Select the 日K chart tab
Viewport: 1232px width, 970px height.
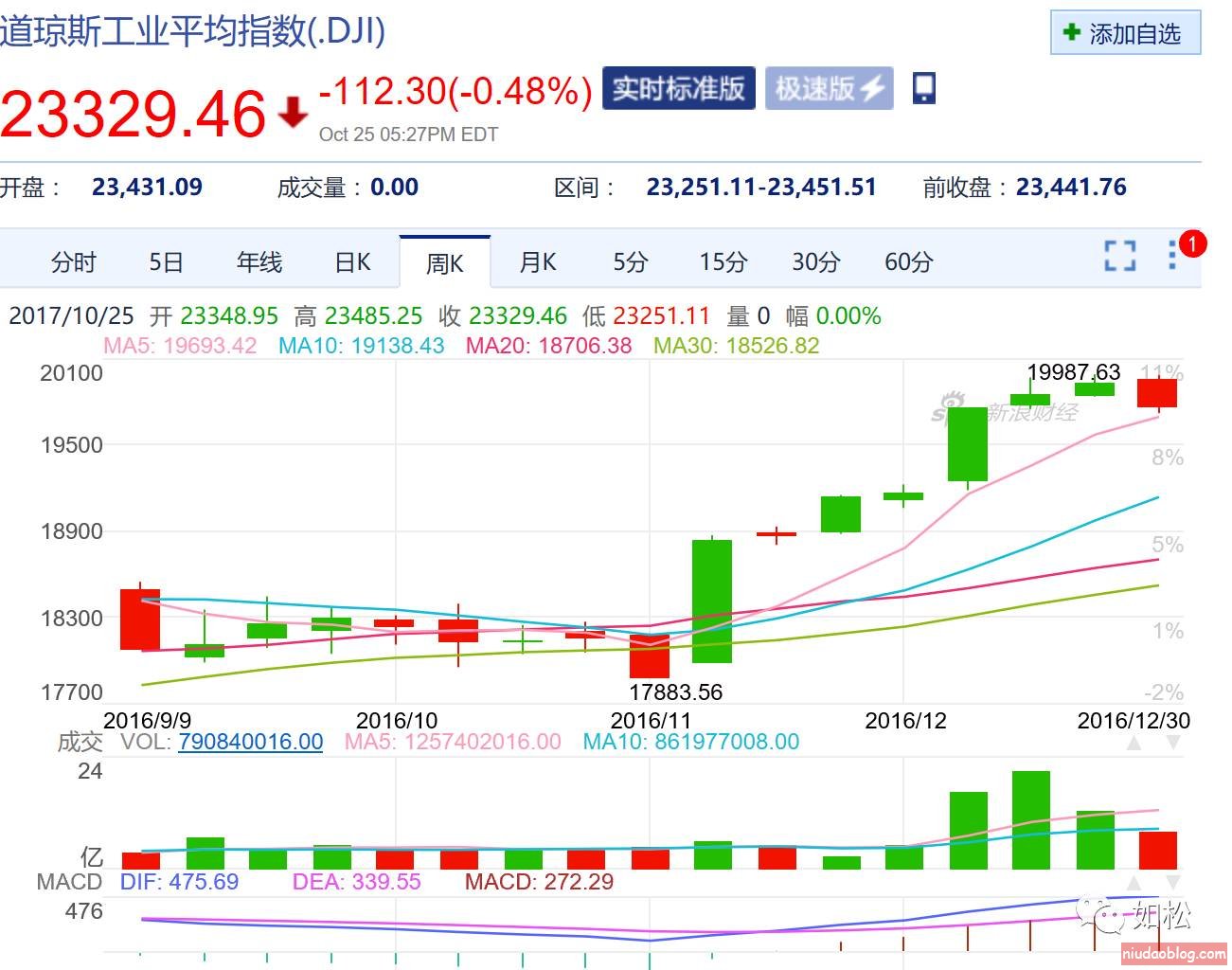click(x=352, y=261)
